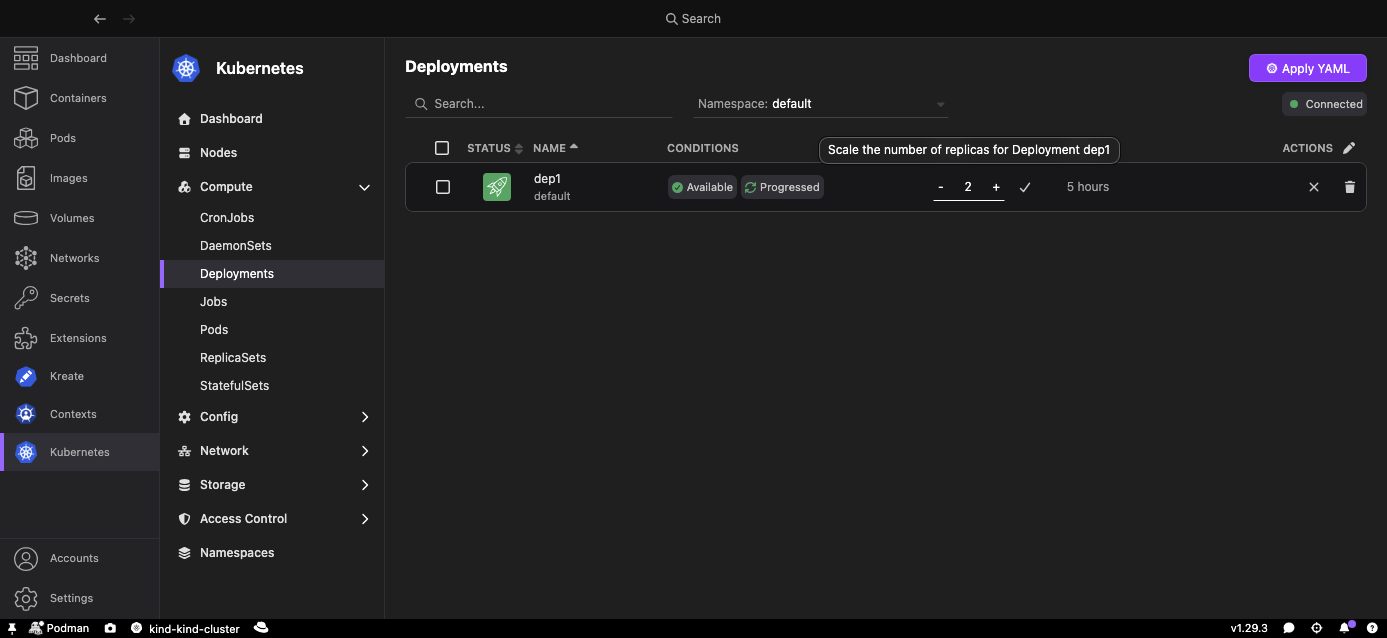1387x638 pixels.
Task: Open Jobs under Compute
Action: click(x=214, y=302)
